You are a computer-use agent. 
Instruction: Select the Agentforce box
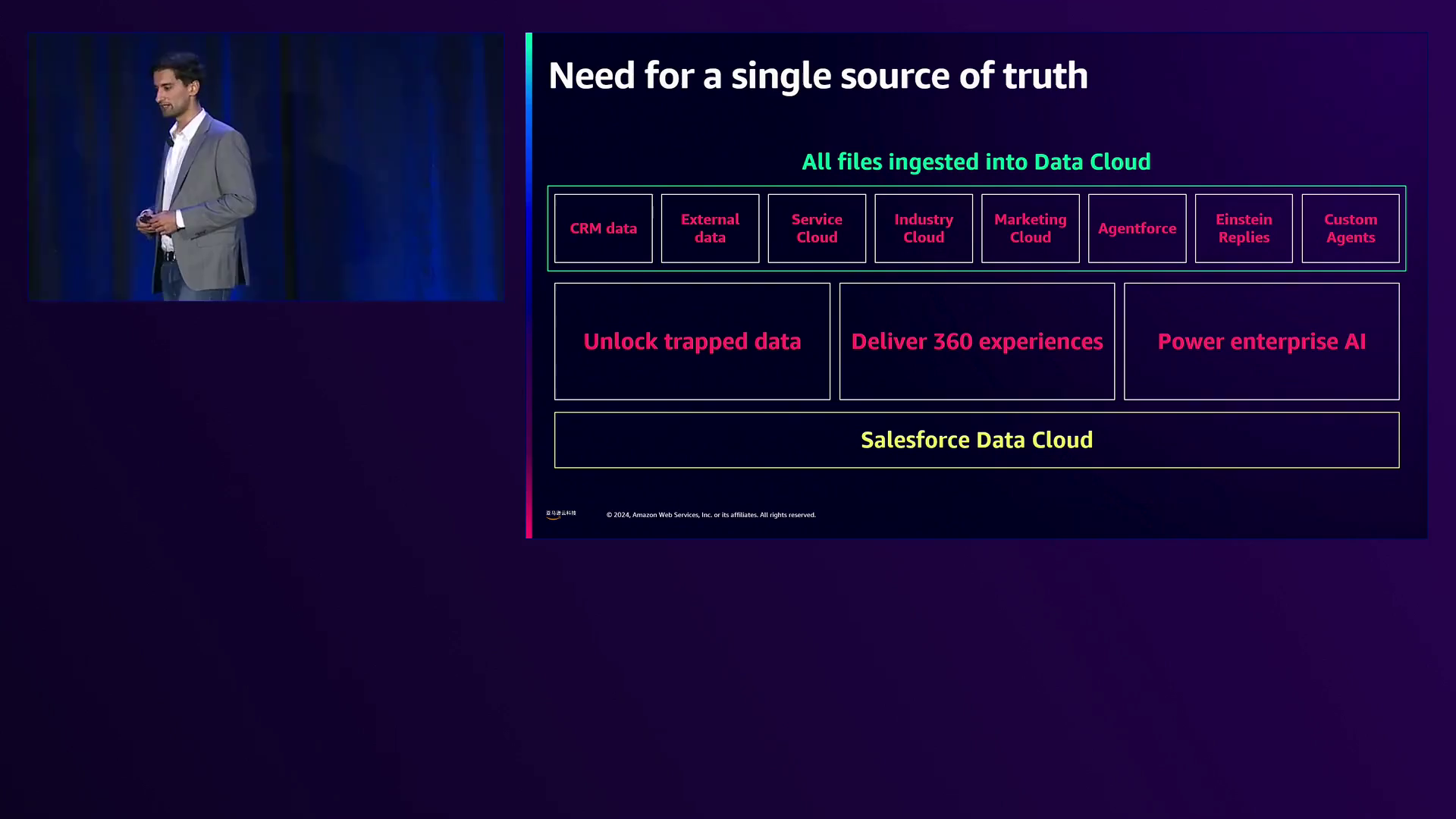click(x=1137, y=228)
